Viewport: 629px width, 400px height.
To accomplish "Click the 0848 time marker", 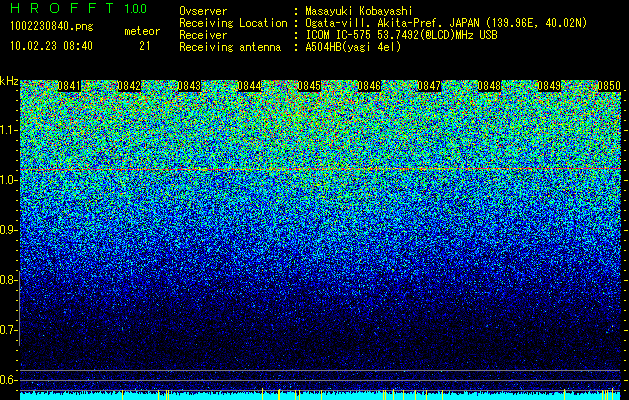I will tap(489, 86).
